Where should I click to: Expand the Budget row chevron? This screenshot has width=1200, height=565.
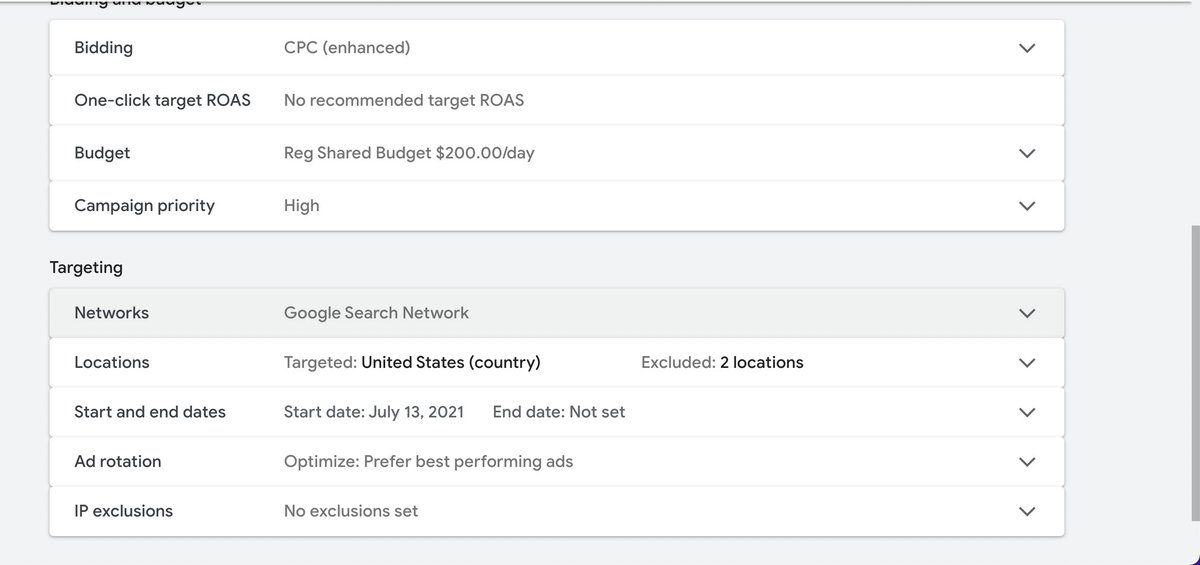(1026, 154)
